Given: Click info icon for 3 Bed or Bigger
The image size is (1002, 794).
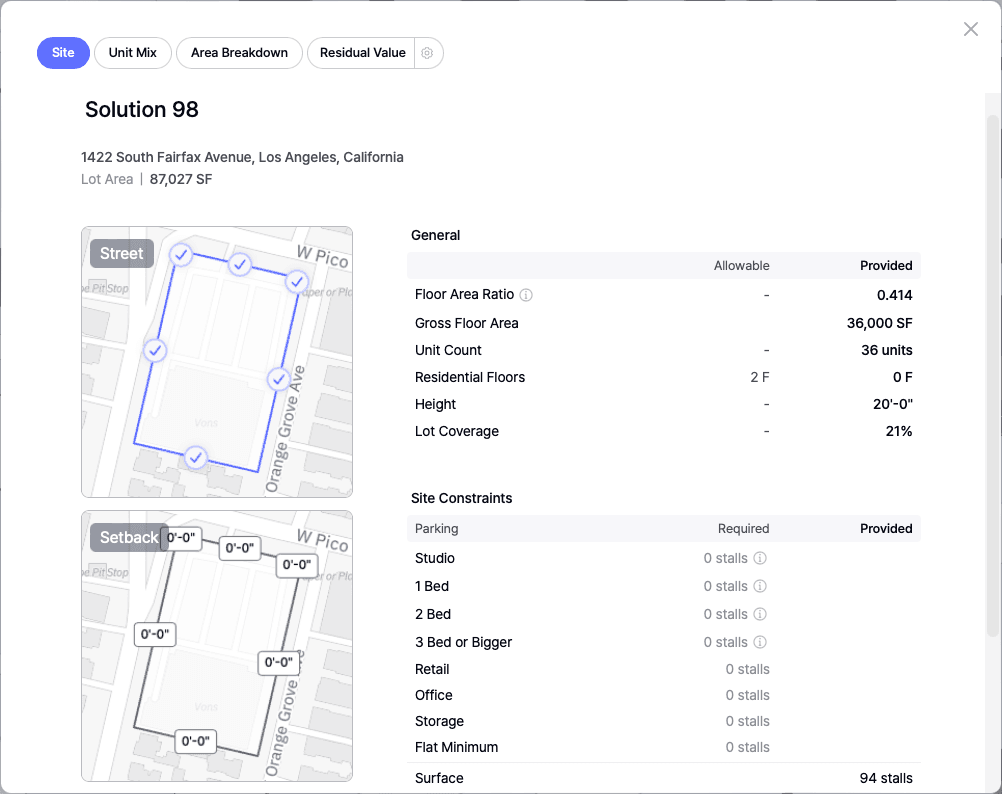Looking at the screenshot, I should coord(760,642).
